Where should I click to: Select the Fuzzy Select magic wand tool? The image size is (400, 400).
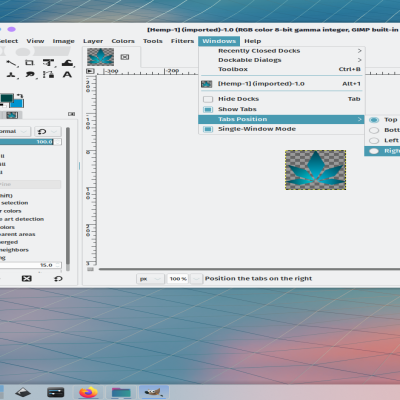tap(12, 63)
